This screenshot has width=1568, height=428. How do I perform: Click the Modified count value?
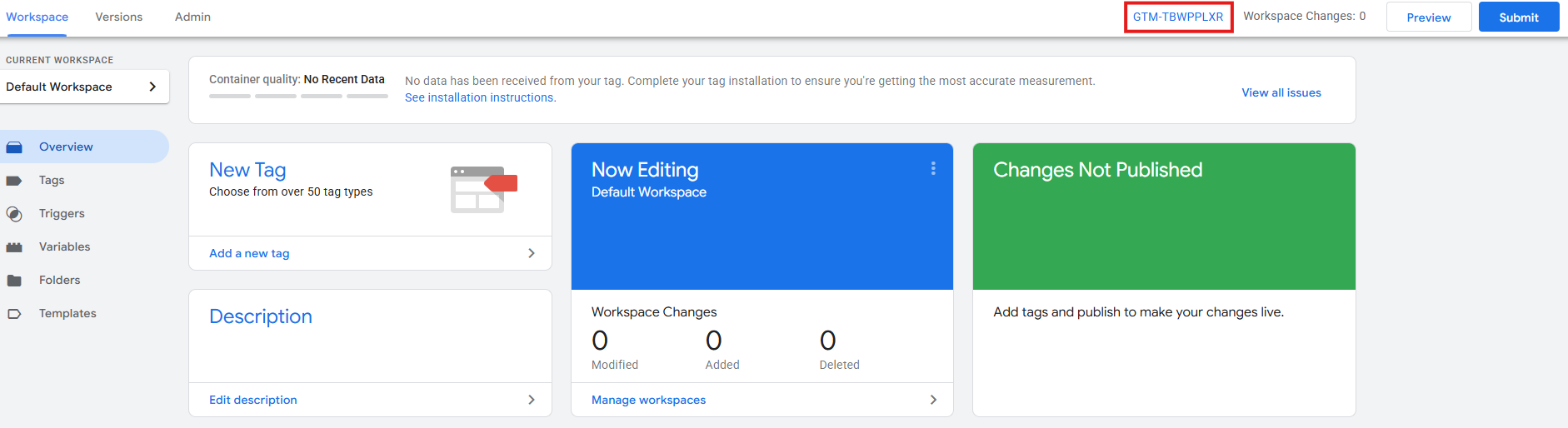pos(600,340)
